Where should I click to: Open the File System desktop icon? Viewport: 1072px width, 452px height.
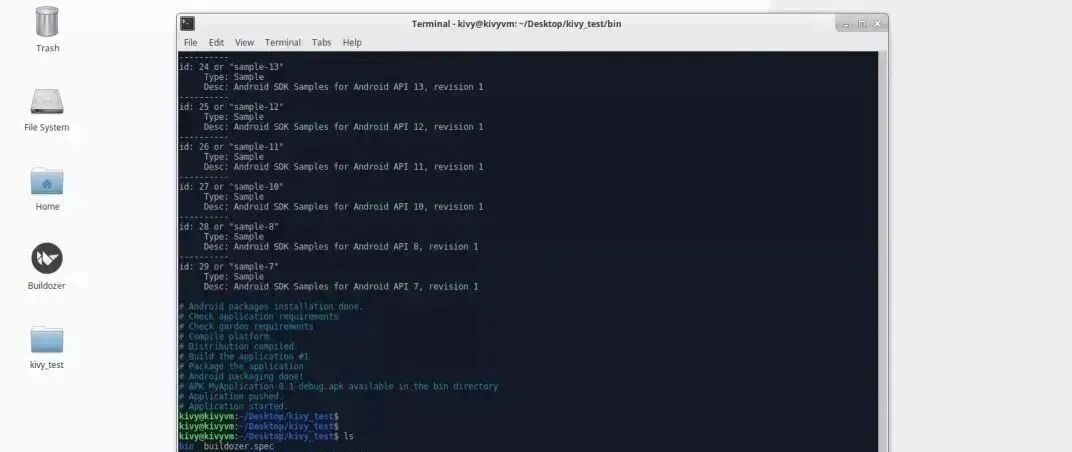[47, 101]
